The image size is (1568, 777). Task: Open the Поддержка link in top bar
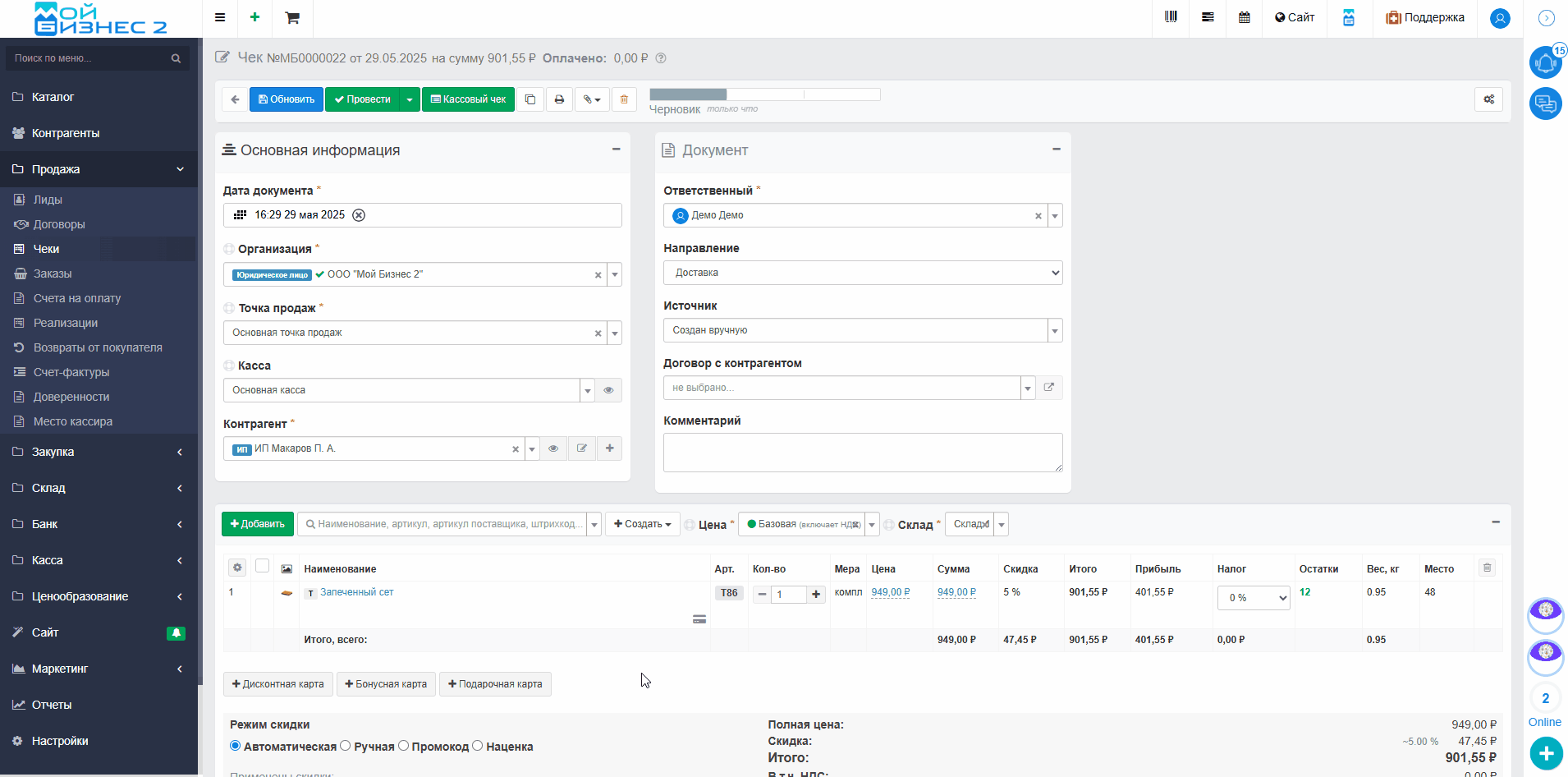[1425, 17]
